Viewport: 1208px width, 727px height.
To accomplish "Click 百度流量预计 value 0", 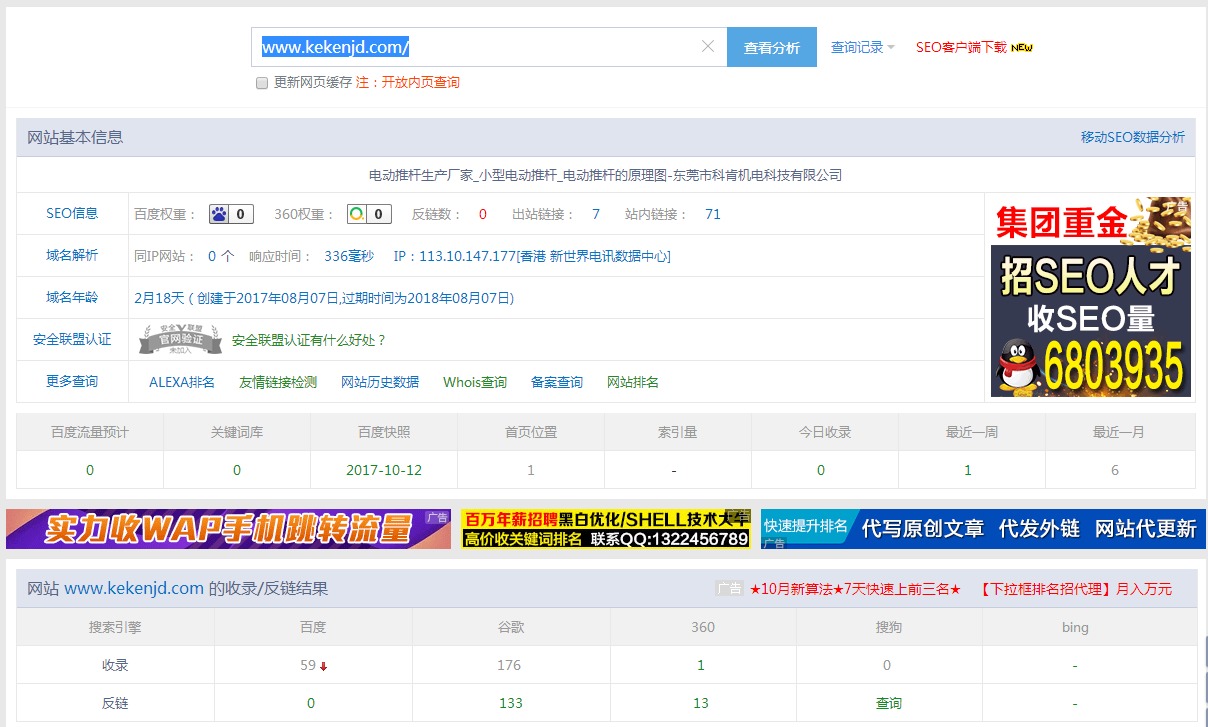I will [90, 470].
